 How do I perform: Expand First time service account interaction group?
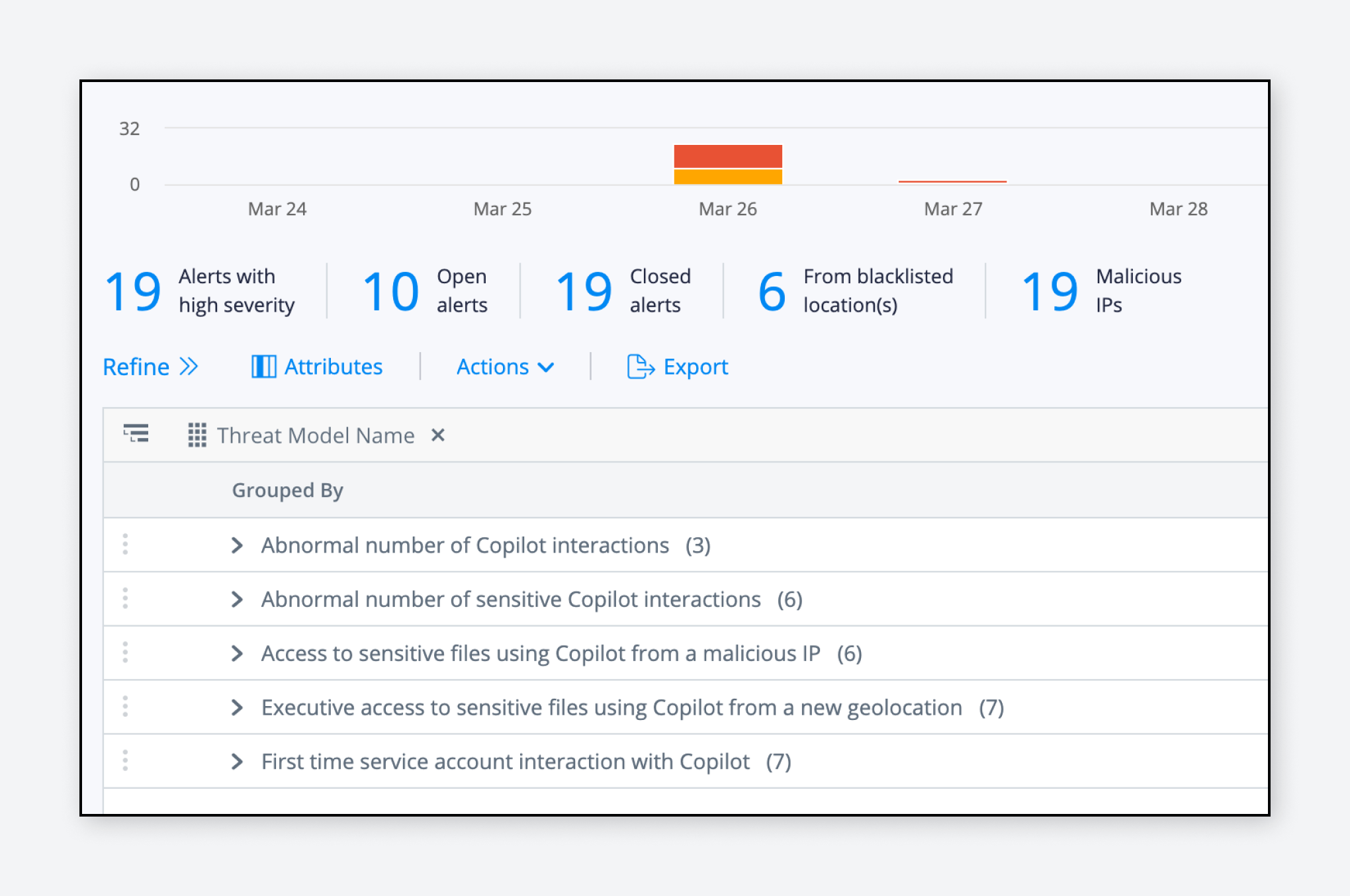[x=238, y=761]
